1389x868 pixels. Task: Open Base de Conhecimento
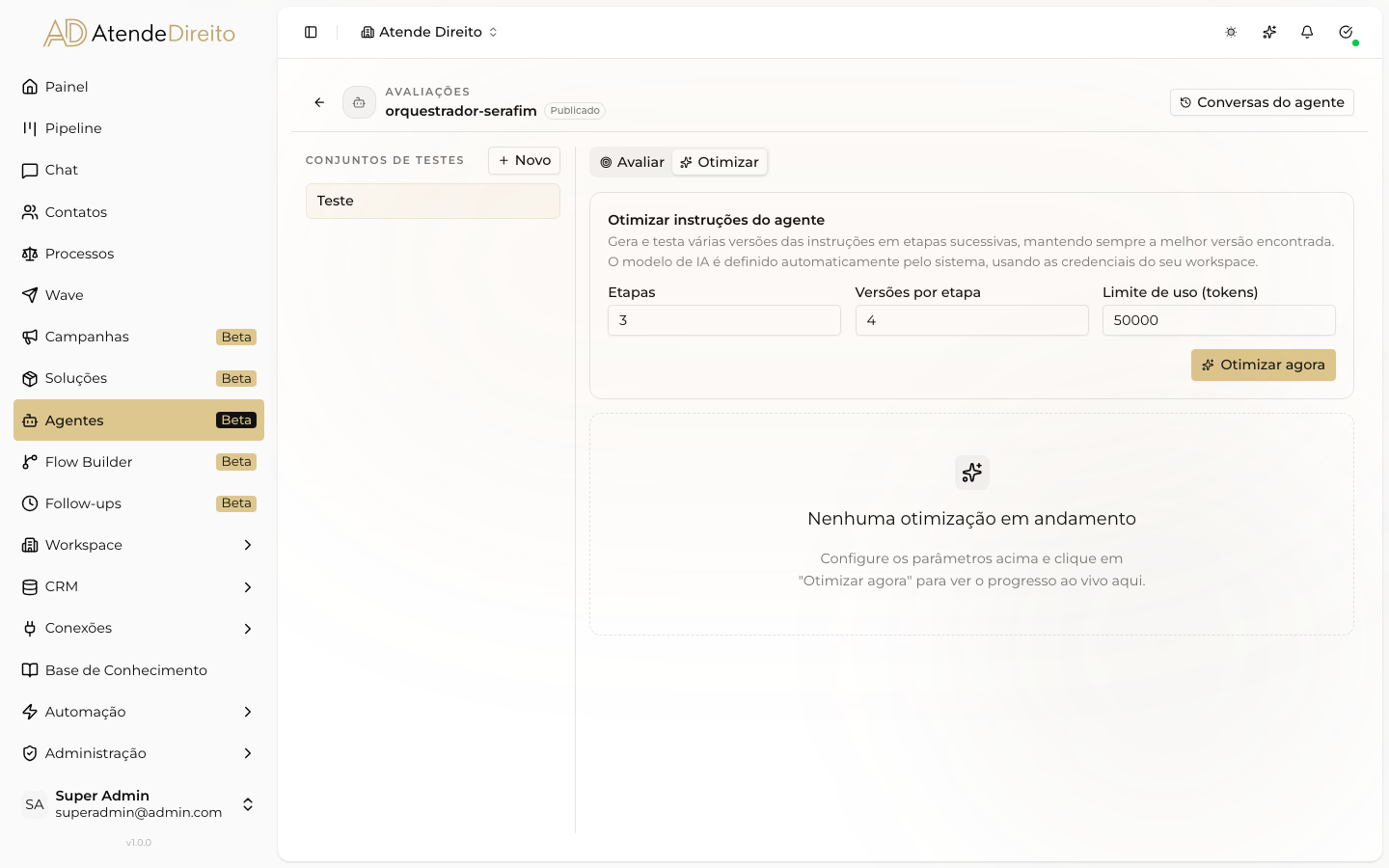pos(139,670)
